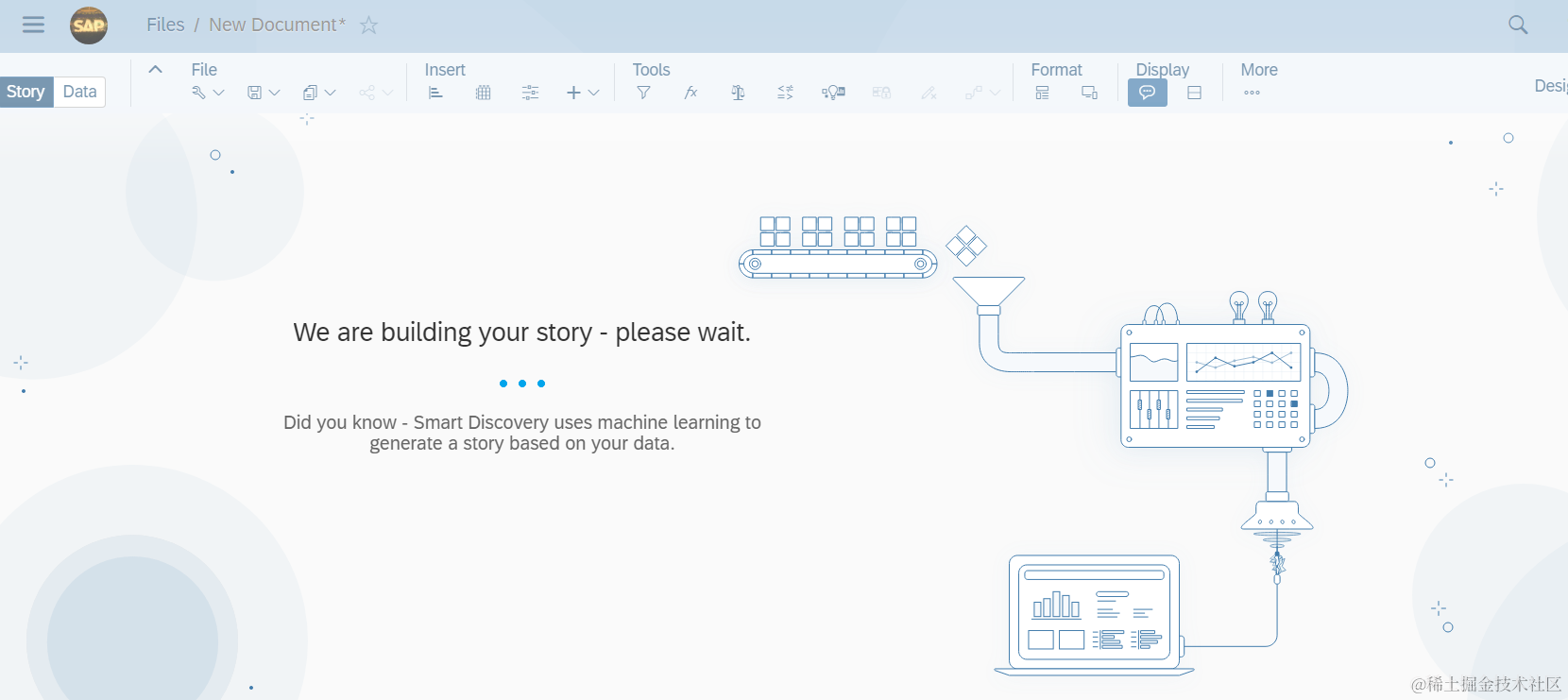Click the Tools group label
This screenshot has height=700, width=1568.
coord(651,70)
